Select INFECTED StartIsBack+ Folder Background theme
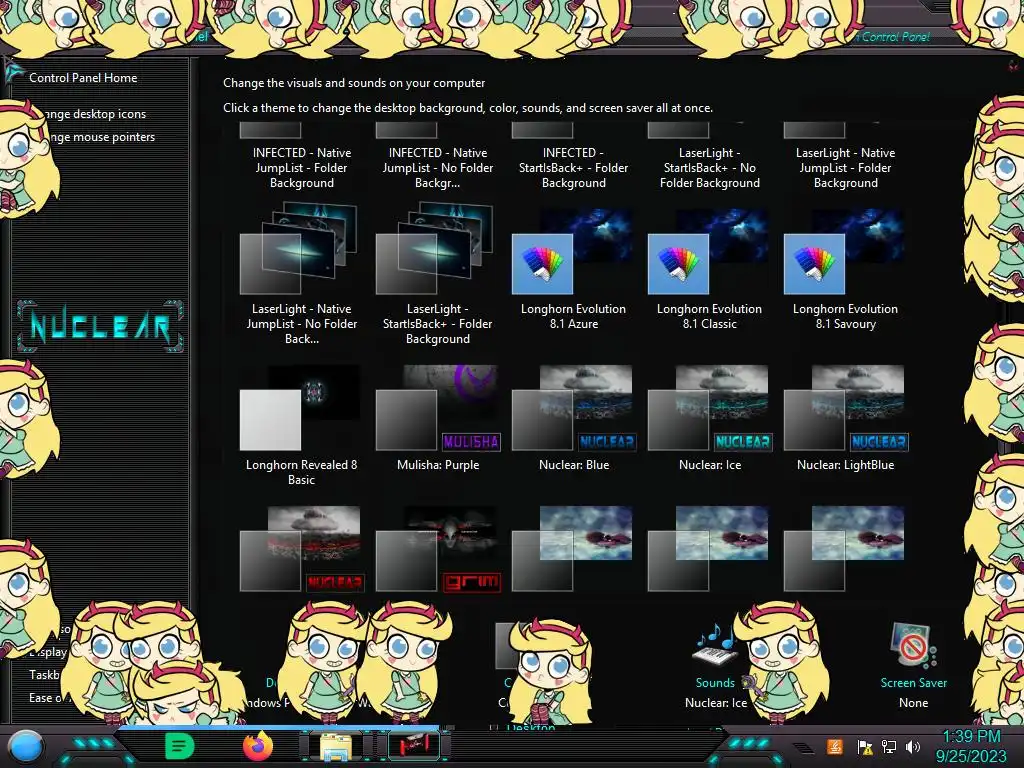The image size is (1024, 768). click(573, 157)
